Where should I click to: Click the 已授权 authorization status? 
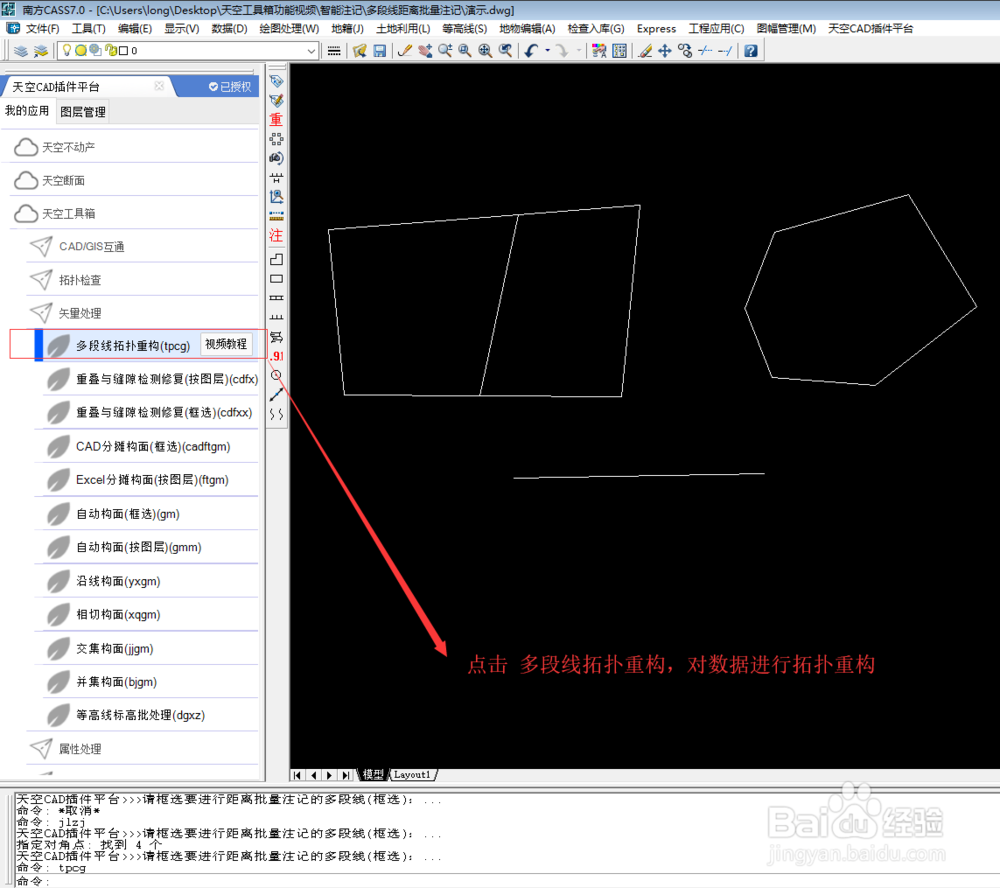(x=230, y=87)
